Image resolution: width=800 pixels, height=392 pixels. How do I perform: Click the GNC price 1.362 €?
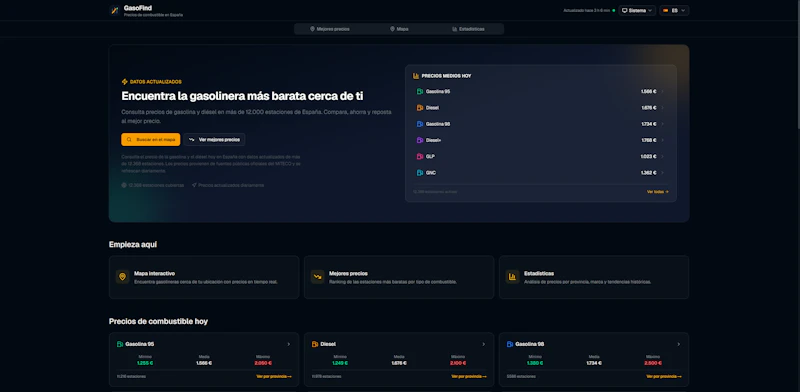point(648,173)
